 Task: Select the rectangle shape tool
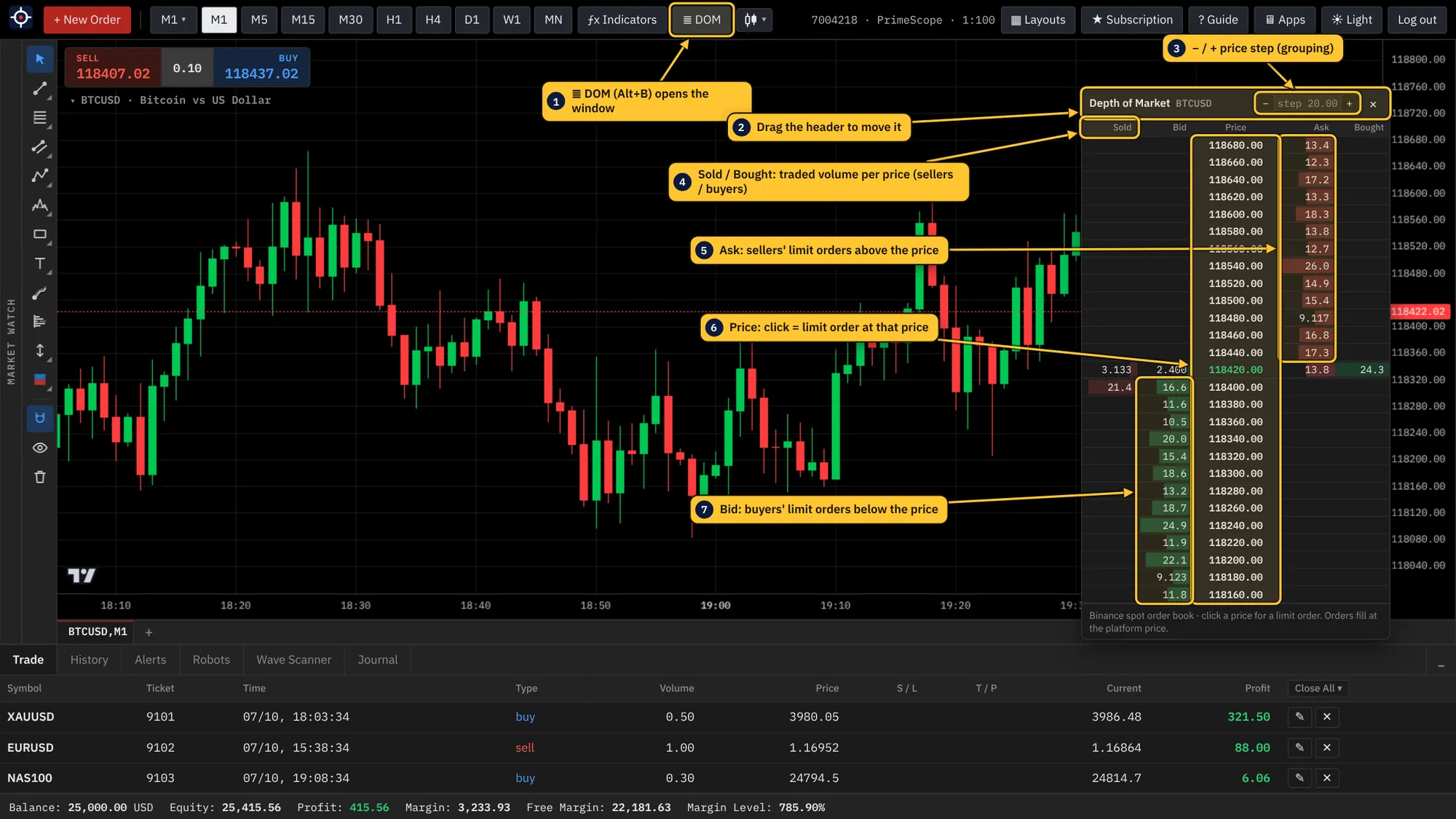[40, 234]
